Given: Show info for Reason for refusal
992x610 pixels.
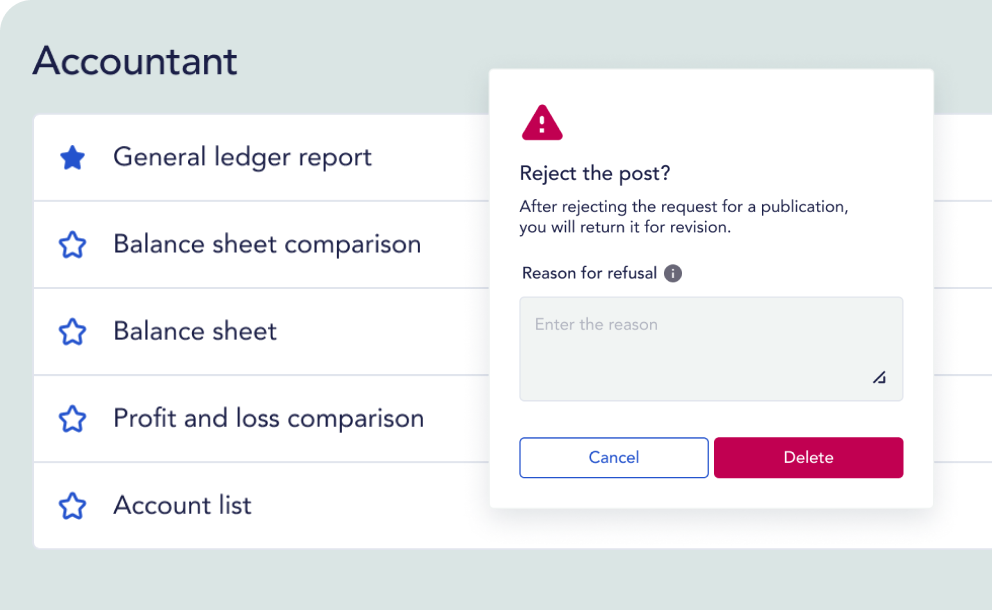Looking at the screenshot, I should 673,273.
